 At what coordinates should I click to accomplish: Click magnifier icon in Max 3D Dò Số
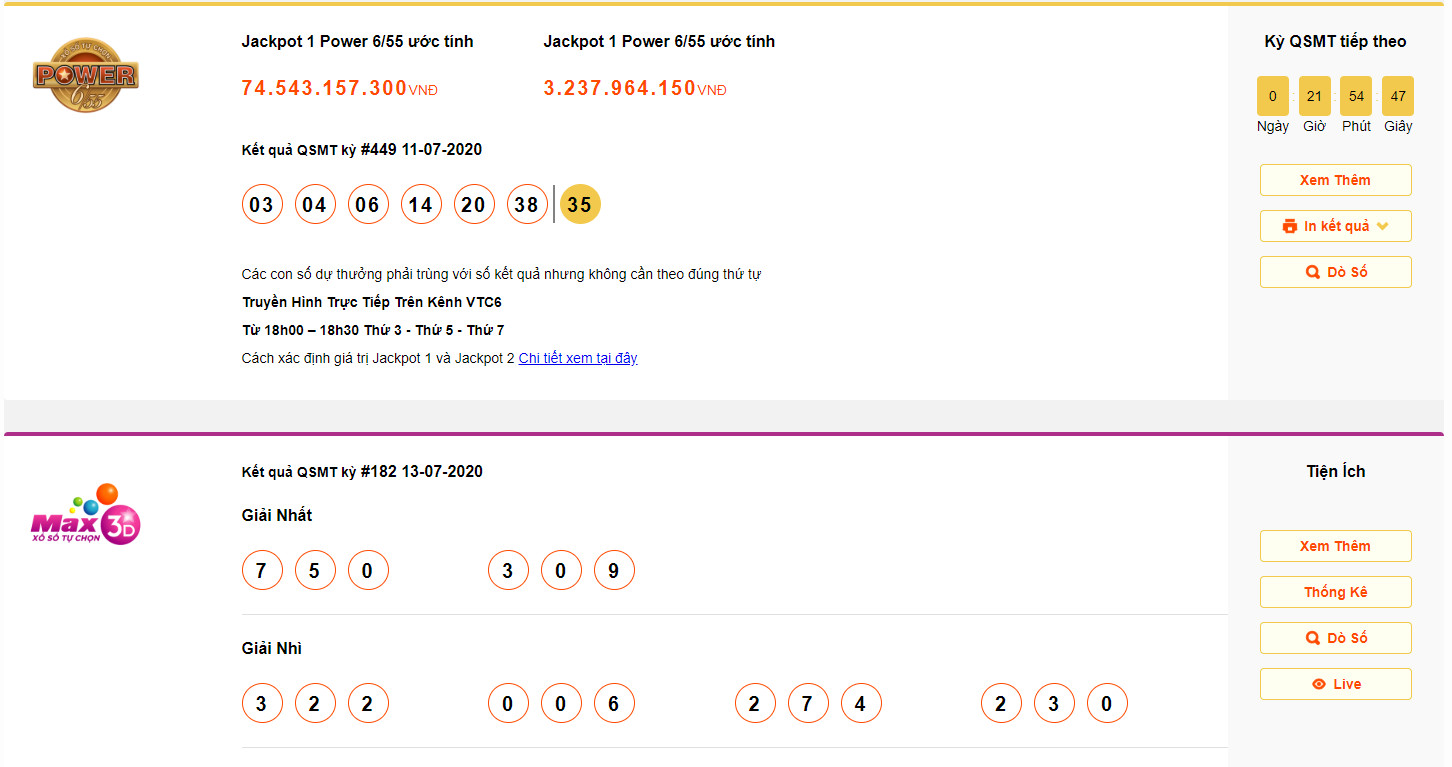pyautogui.click(x=1313, y=638)
